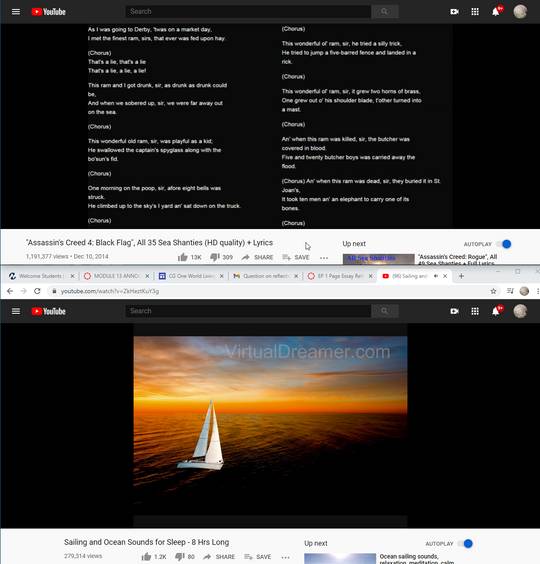Open more actions menu beside SAVE on the Sailing video
540x564 pixels.
pyautogui.click(x=286, y=557)
